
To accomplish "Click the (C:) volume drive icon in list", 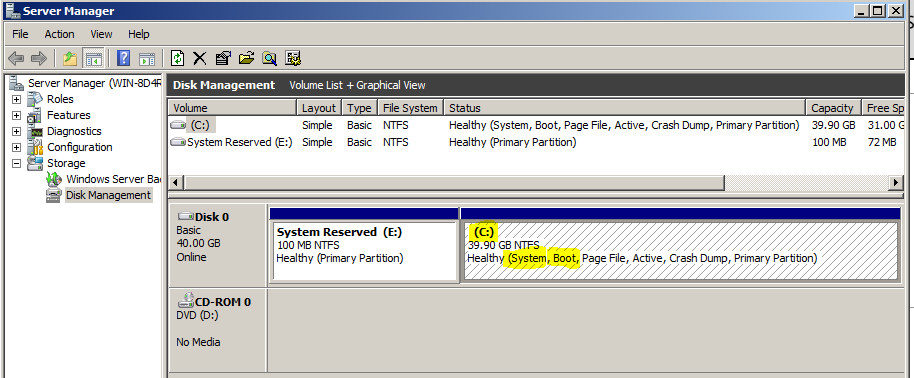I will pyautogui.click(x=178, y=125).
